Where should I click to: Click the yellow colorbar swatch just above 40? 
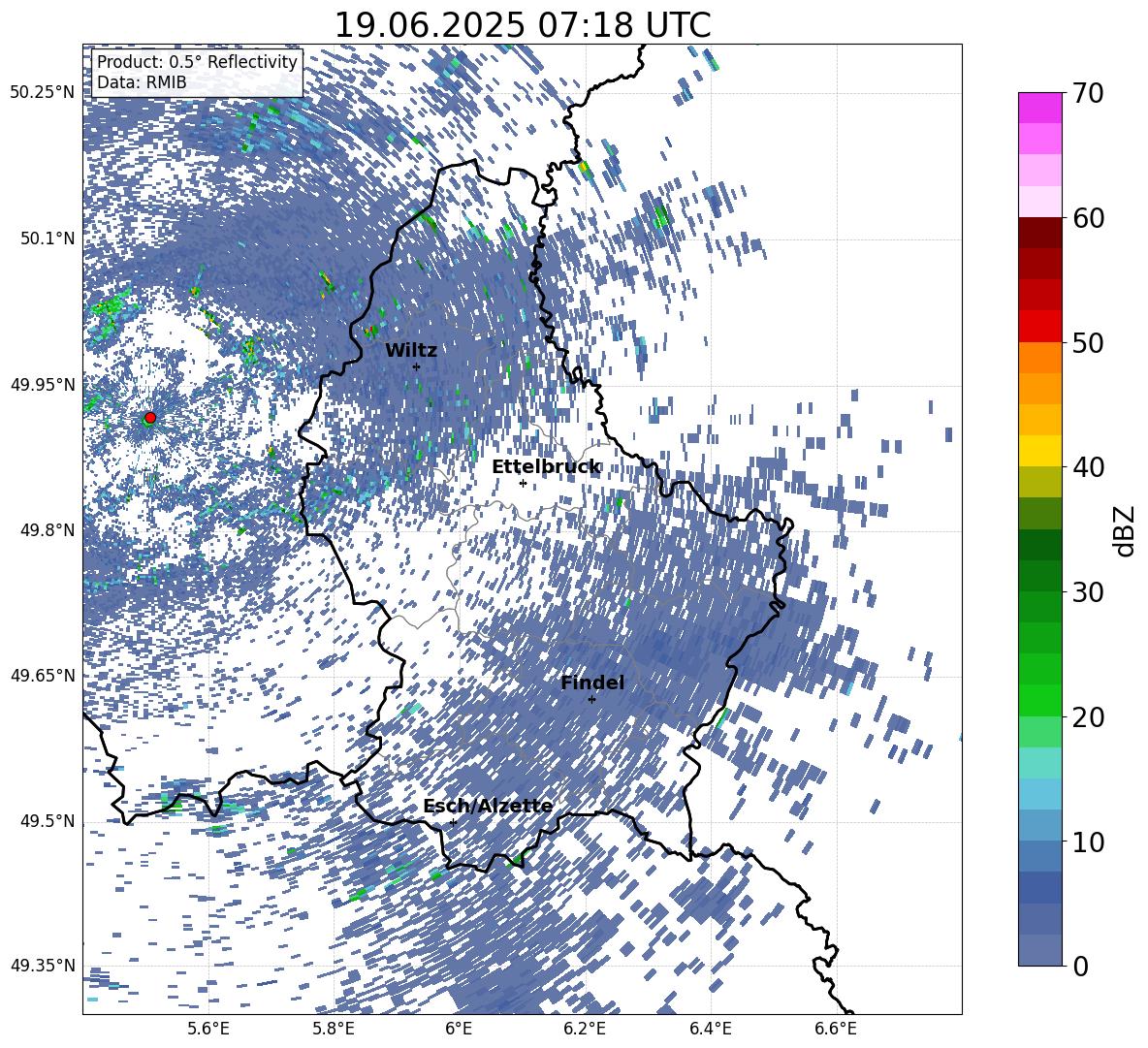coord(1039,451)
